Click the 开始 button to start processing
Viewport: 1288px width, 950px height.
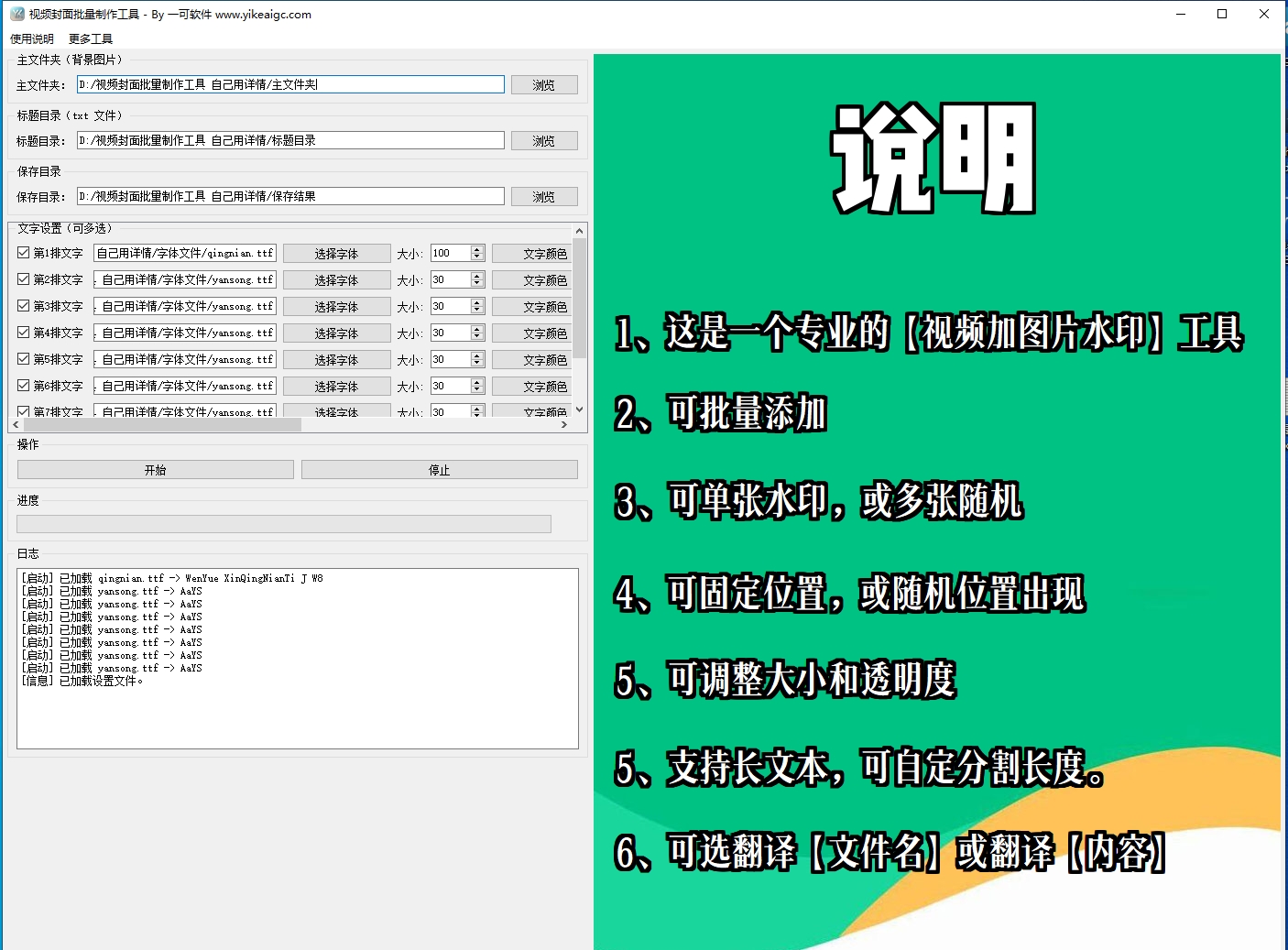click(x=155, y=468)
